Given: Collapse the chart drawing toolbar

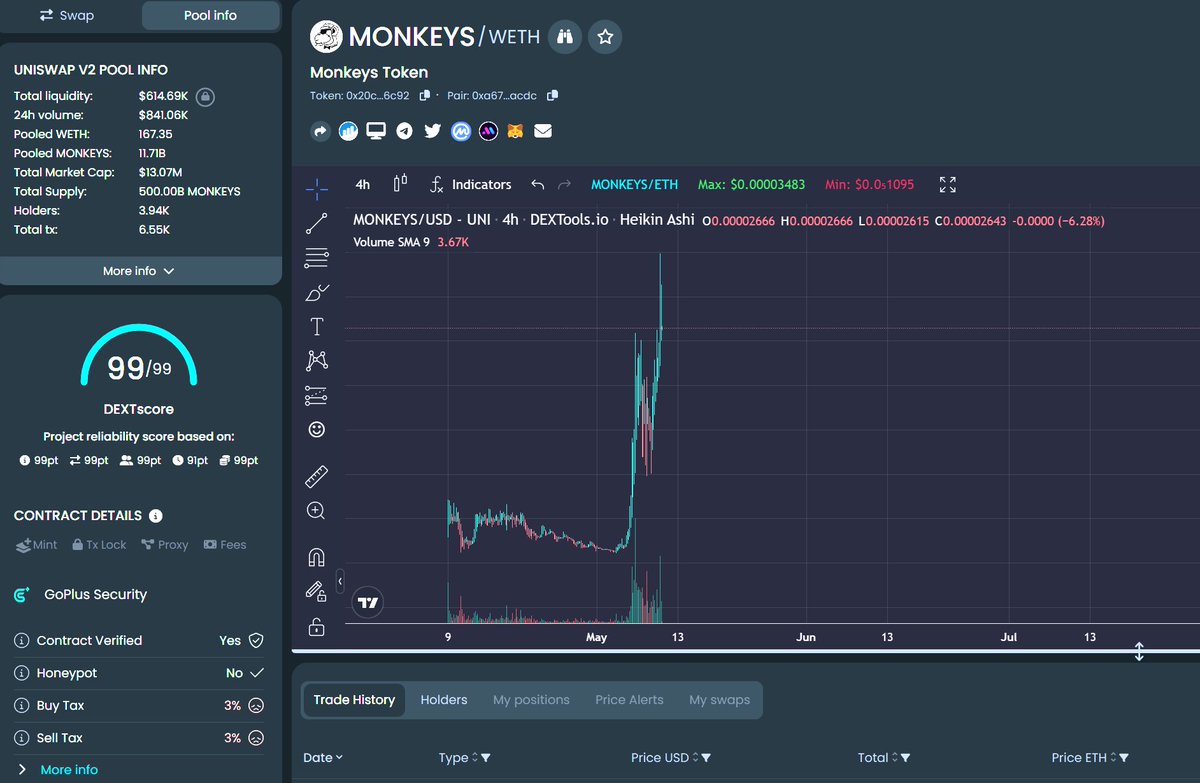Looking at the screenshot, I should tap(340, 581).
